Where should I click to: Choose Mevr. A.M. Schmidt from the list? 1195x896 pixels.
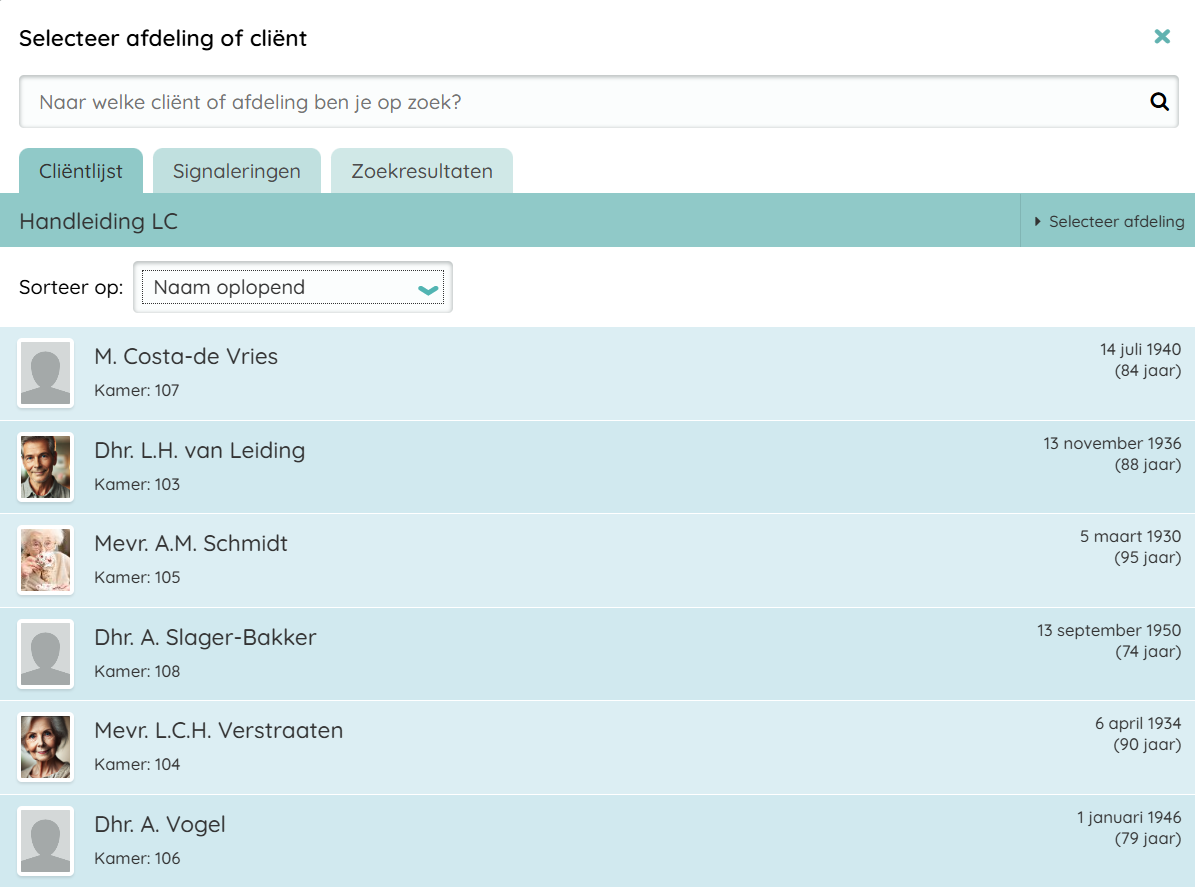(x=191, y=544)
